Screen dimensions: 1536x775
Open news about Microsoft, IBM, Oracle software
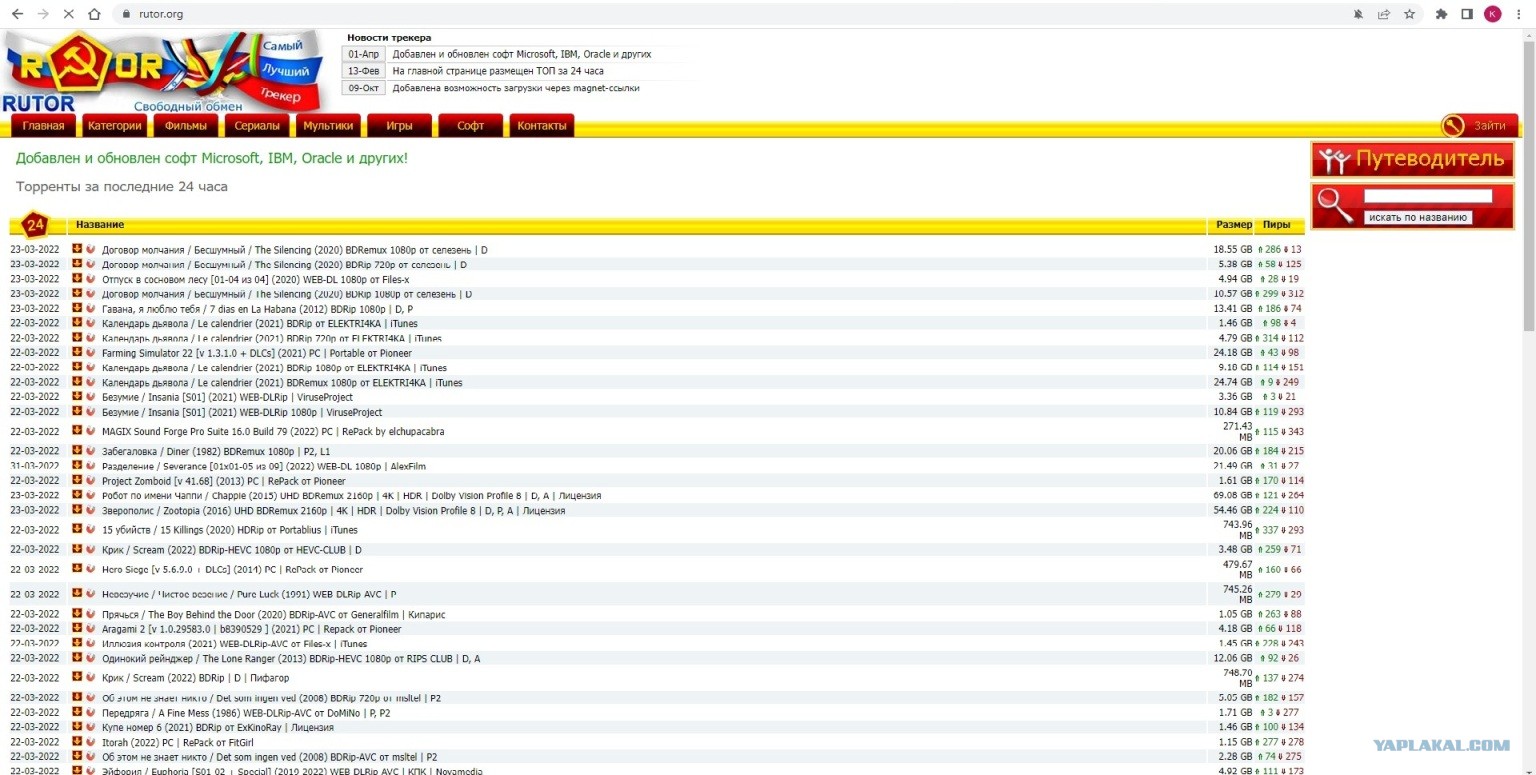(x=521, y=54)
